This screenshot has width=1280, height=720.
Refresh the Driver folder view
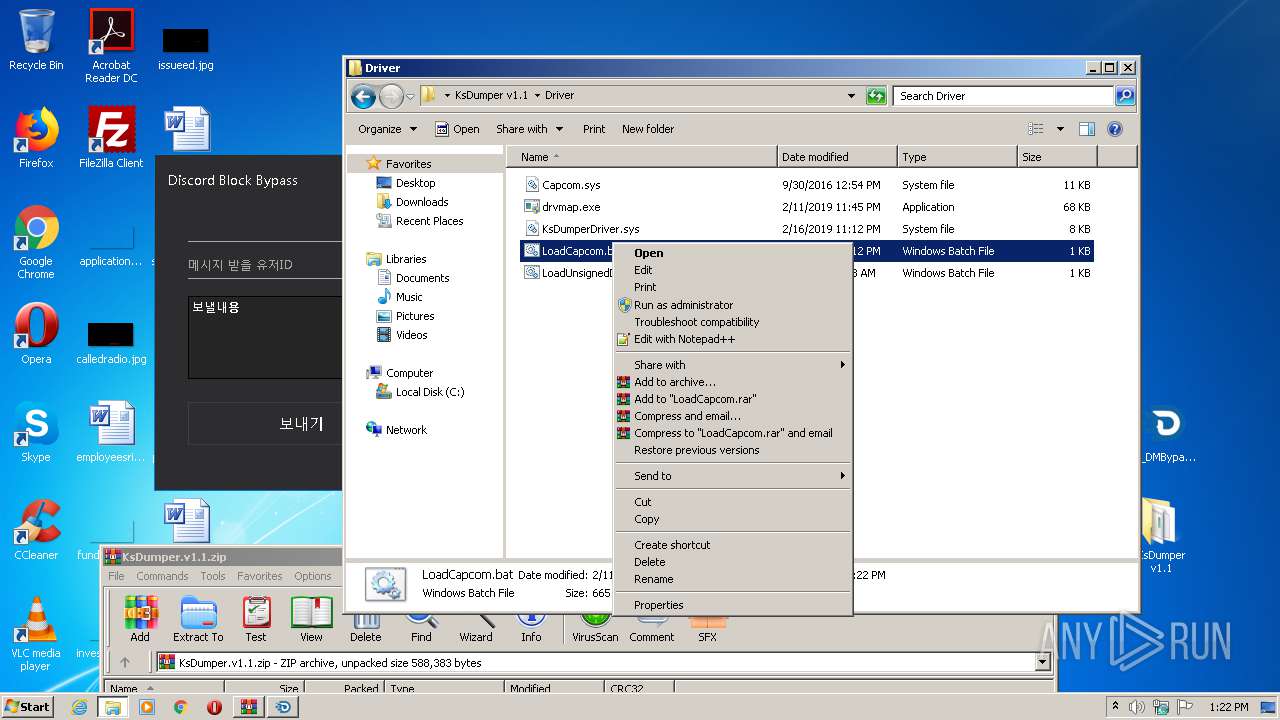point(876,96)
